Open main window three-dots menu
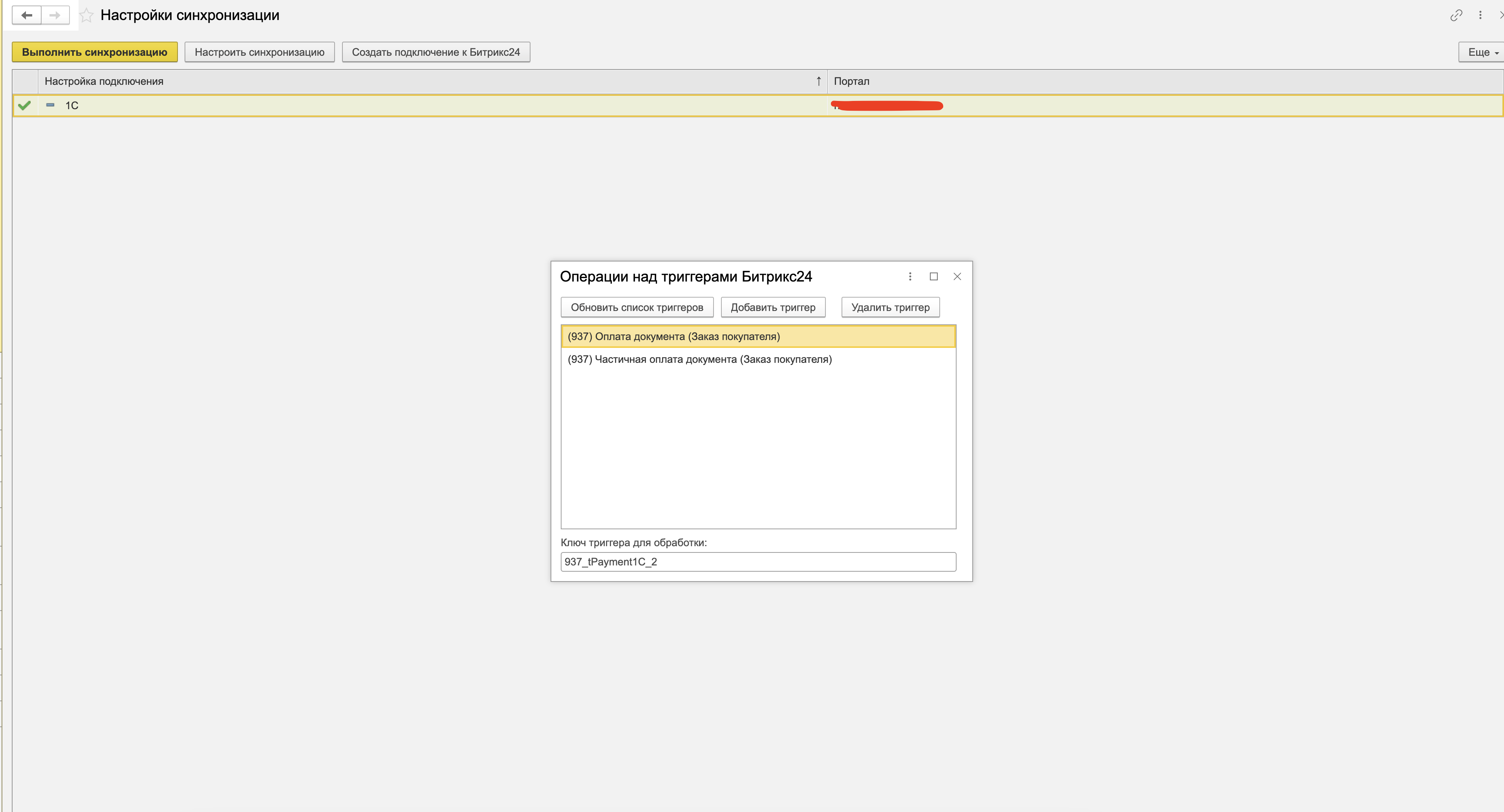 point(1480,15)
